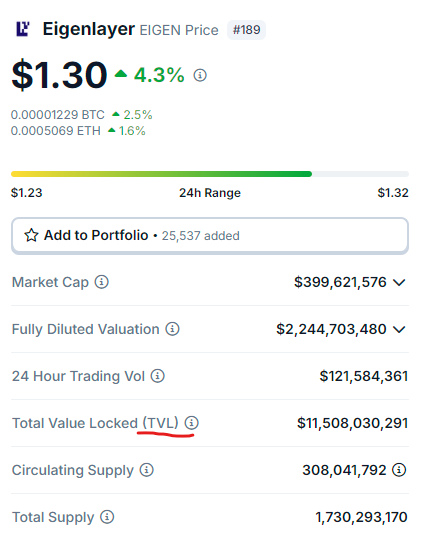
Task: Open the Total Supply info icon
Action: pos(107,517)
